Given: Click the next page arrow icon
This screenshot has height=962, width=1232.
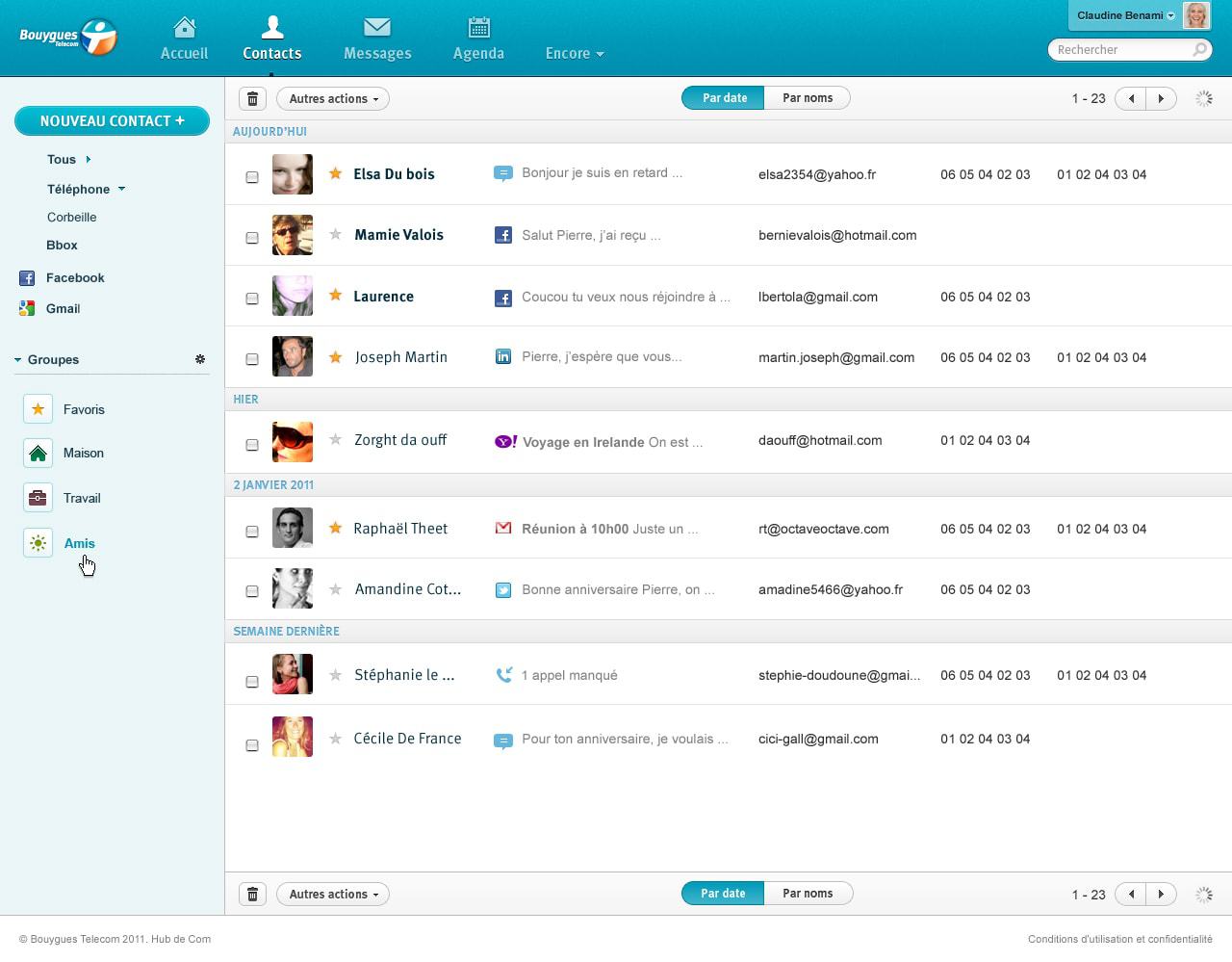Looking at the screenshot, I should tap(1162, 98).
